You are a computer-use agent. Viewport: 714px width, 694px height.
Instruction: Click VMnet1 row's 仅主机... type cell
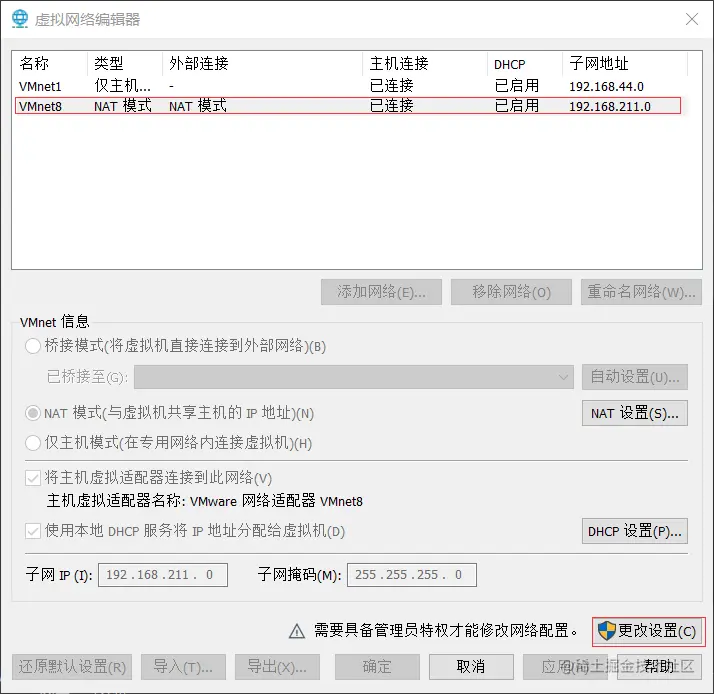tap(122, 86)
